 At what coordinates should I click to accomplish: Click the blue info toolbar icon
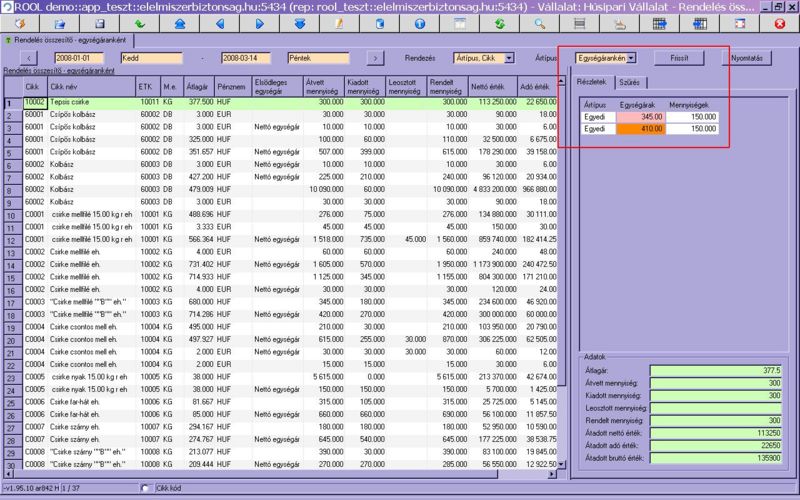point(419,23)
